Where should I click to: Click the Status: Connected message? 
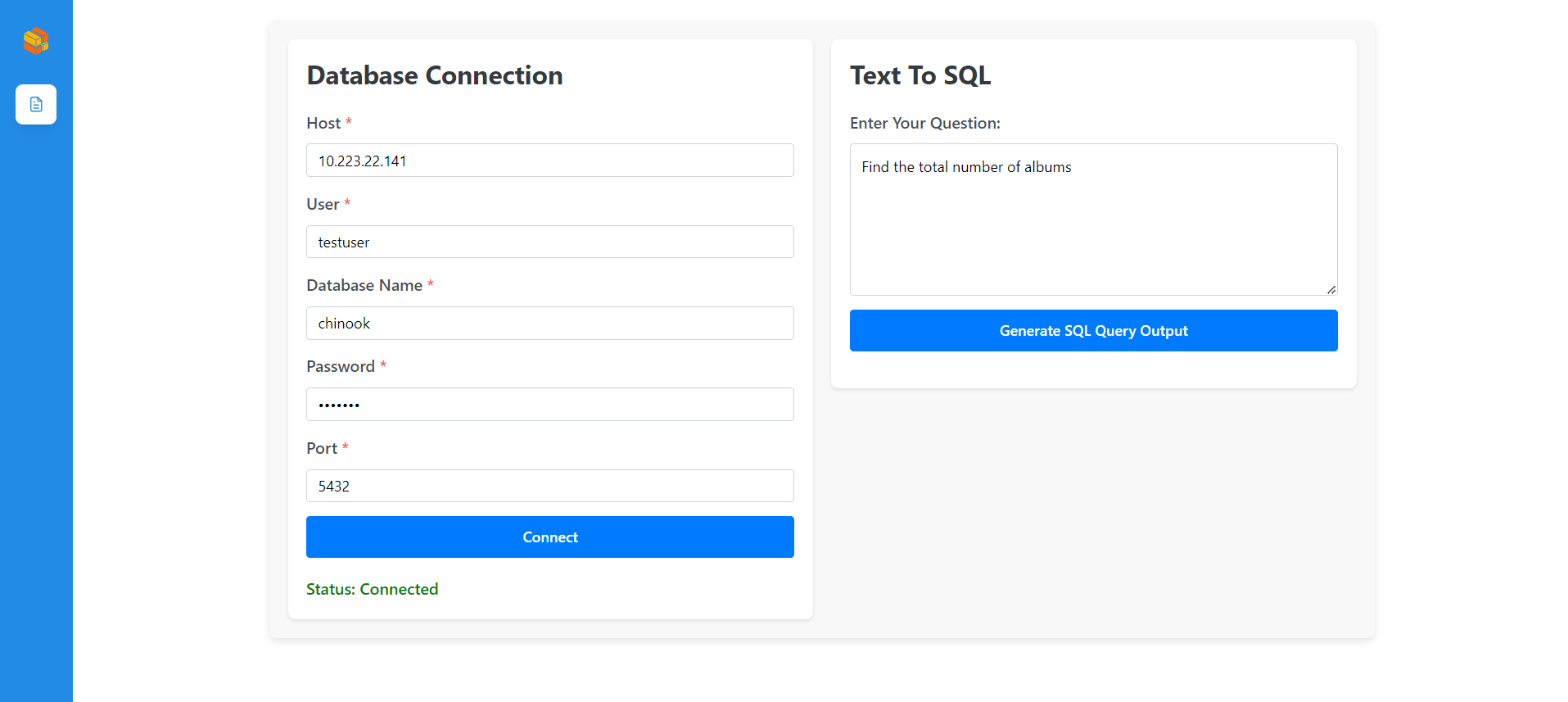[372, 588]
